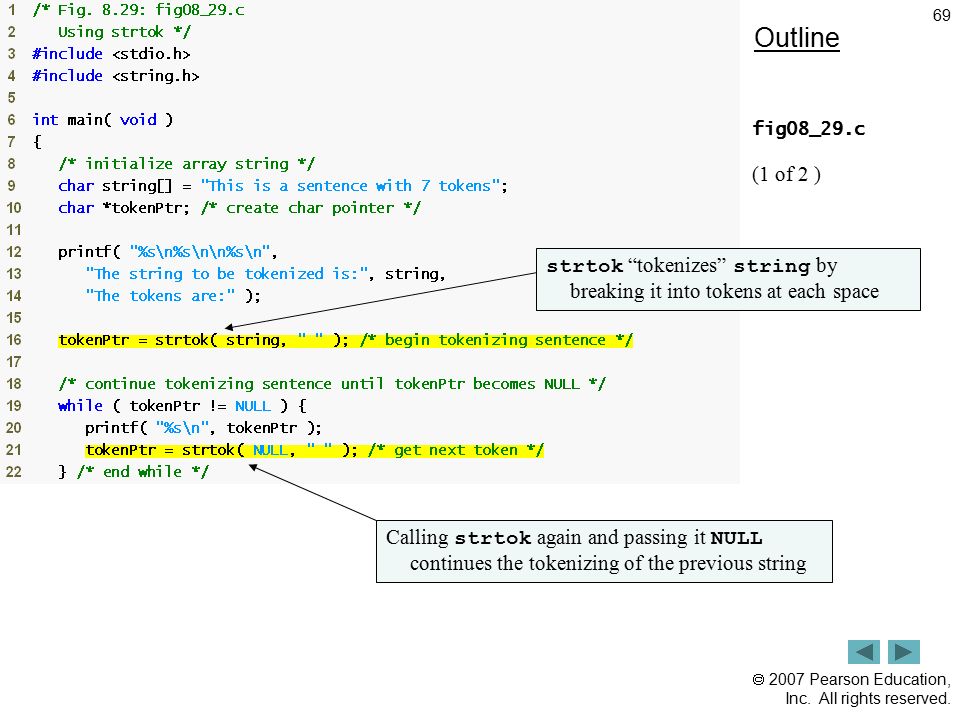Click the 2007 Pearson Education copyright text
Image resolution: width=960 pixels, height=720 pixels.
click(851, 689)
